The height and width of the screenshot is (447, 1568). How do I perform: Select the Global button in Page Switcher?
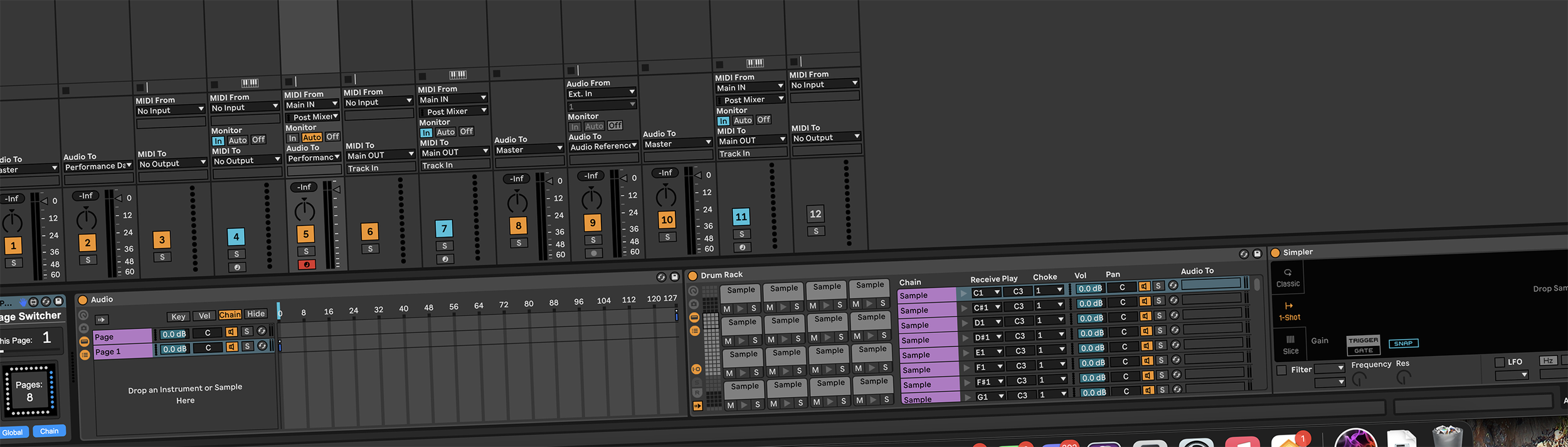click(x=13, y=433)
